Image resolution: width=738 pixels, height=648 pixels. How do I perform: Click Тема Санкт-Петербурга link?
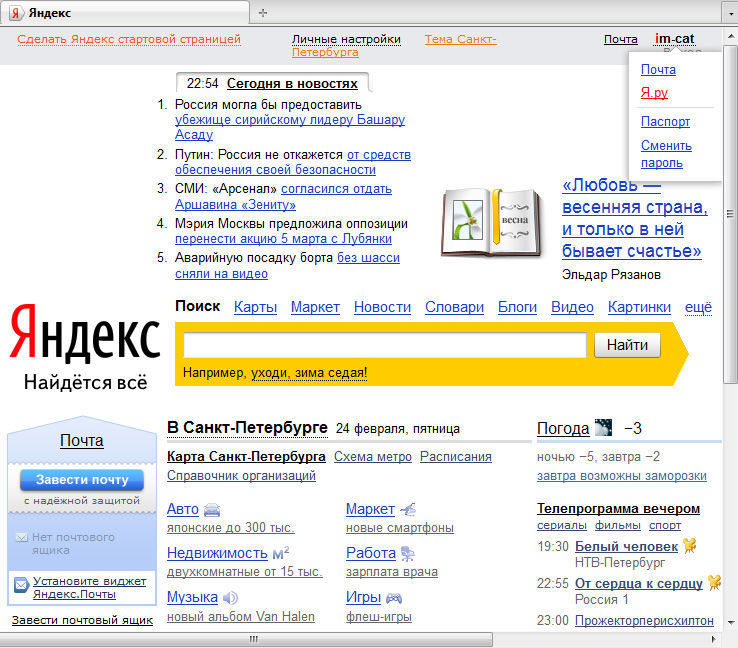tap(394, 46)
